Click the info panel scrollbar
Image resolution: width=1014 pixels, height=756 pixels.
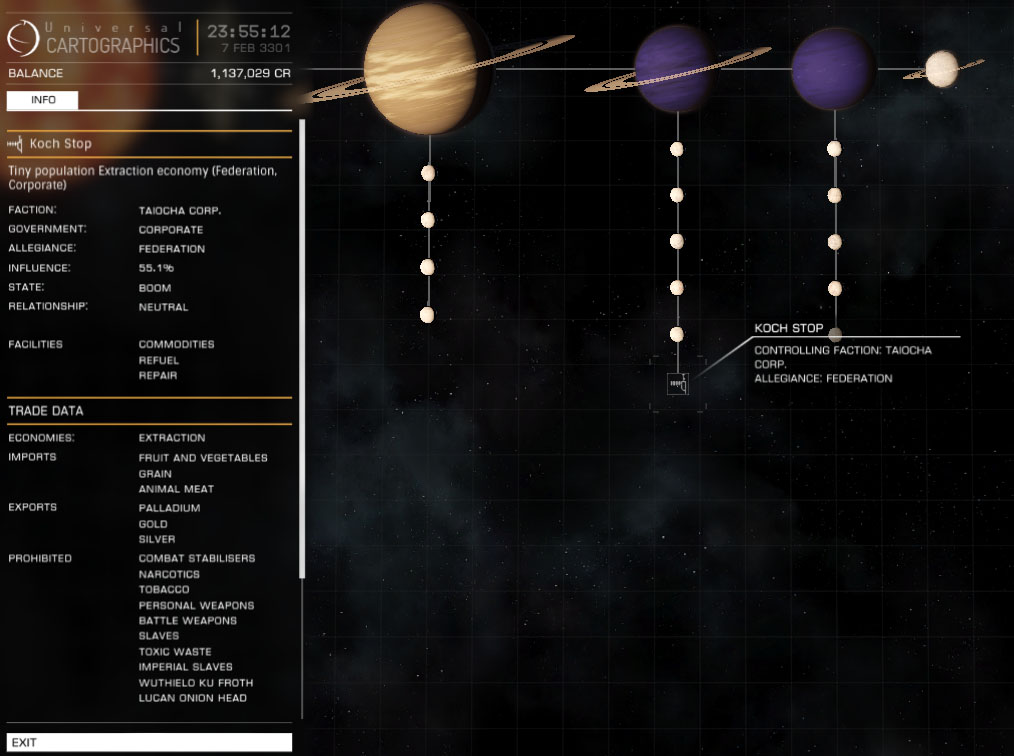[302, 349]
